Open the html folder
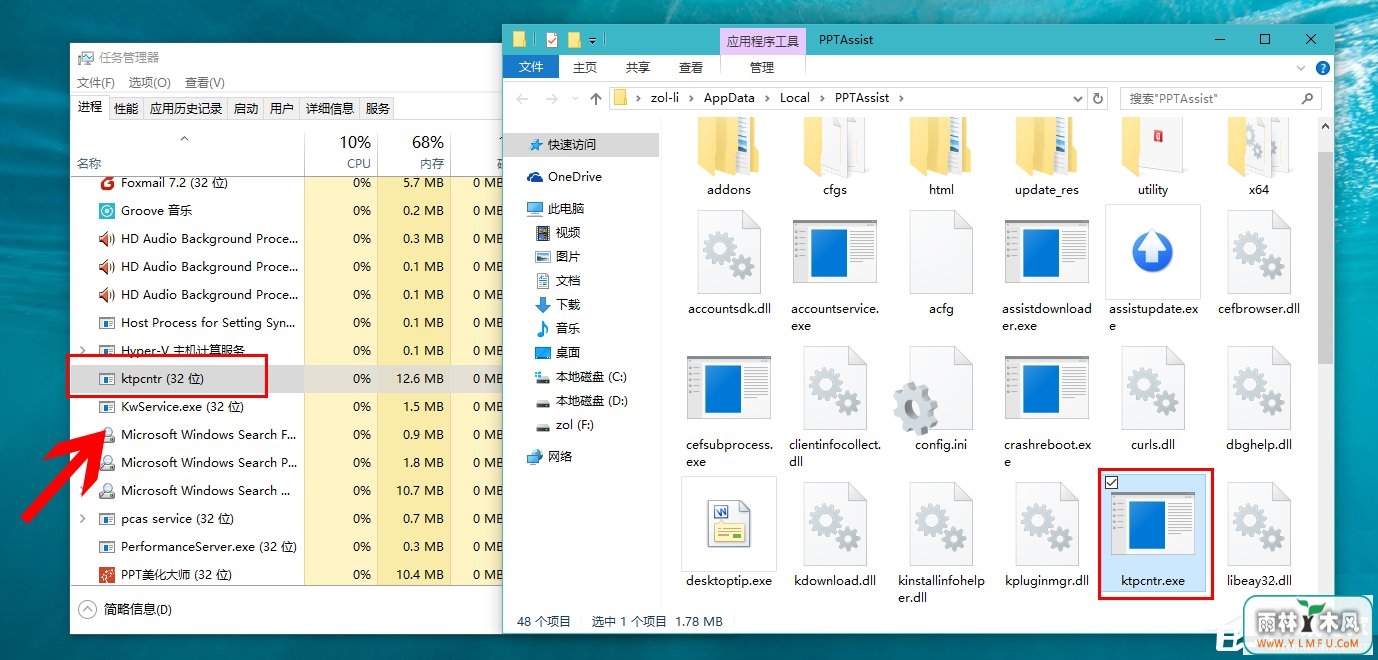1378x660 pixels. coord(941,147)
